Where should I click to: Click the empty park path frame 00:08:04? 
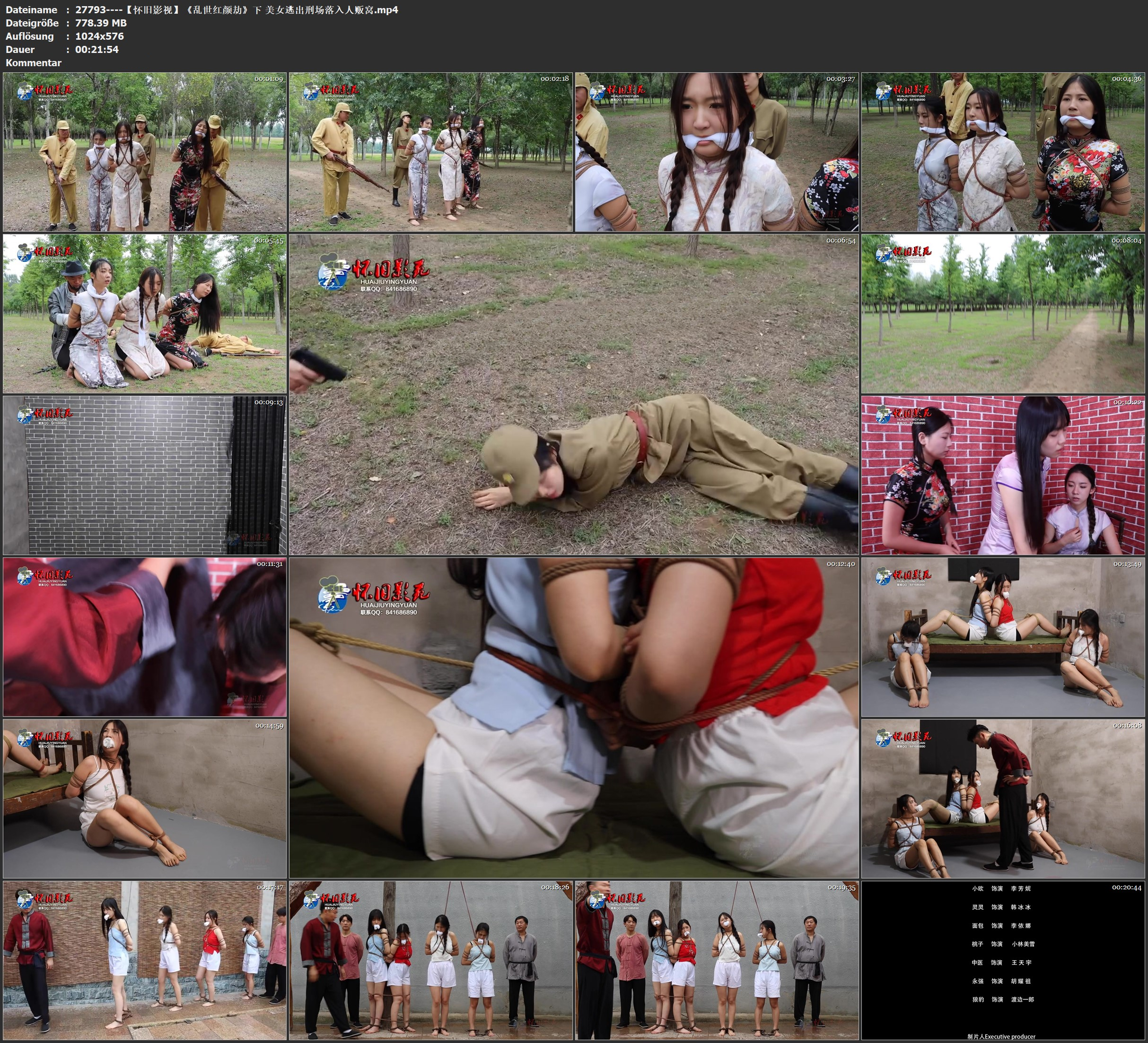click(1003, 313)
